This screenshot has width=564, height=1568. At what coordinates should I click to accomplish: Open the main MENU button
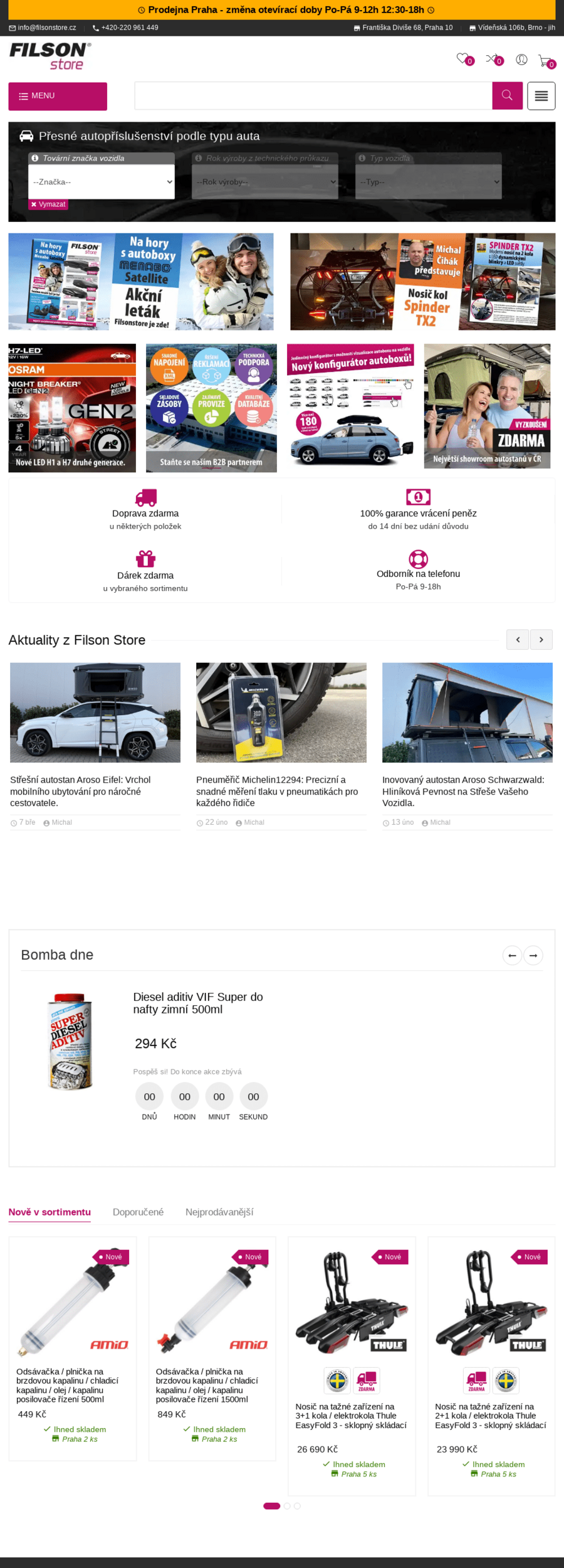pos(58,96)
